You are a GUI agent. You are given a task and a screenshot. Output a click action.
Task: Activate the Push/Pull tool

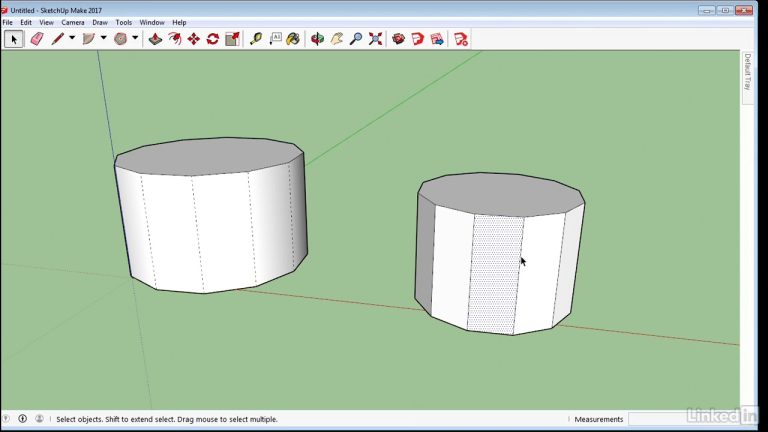click(155, 39)
